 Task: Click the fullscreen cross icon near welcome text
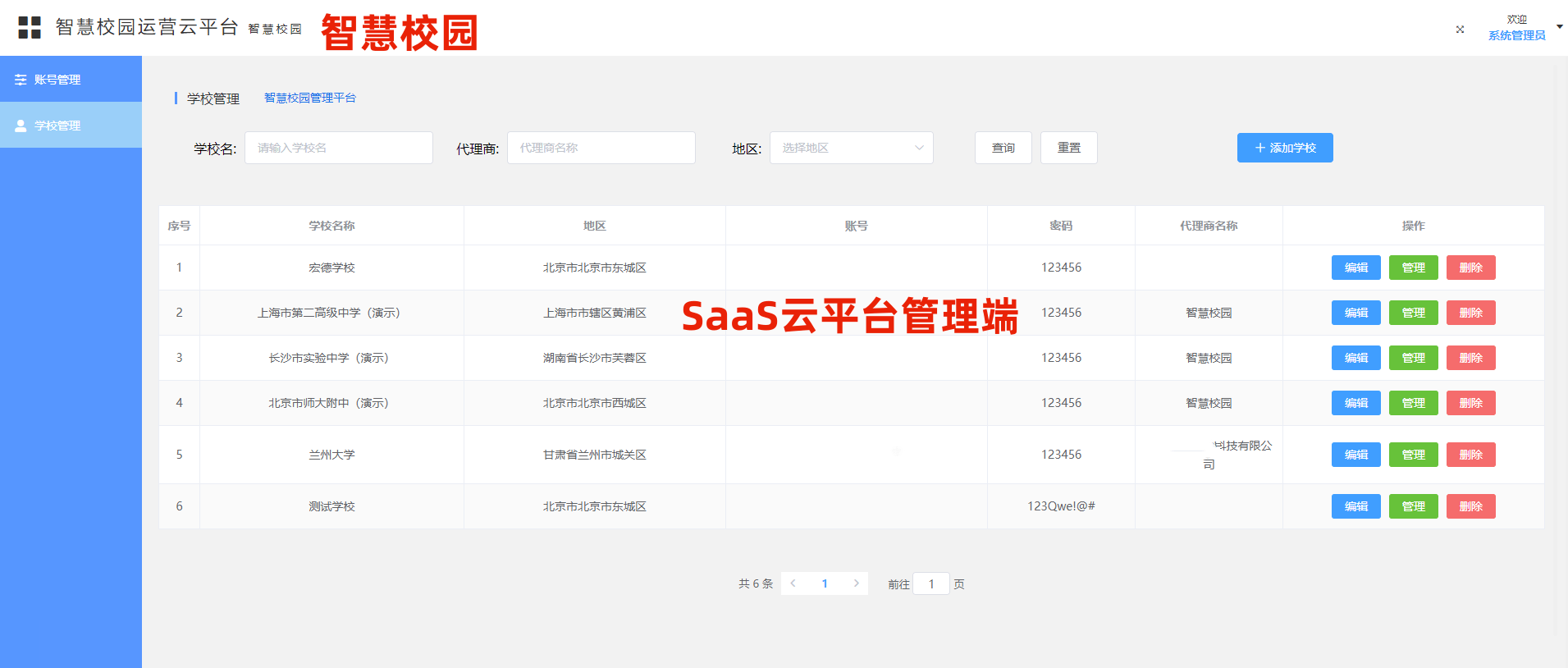[1460, 30]
